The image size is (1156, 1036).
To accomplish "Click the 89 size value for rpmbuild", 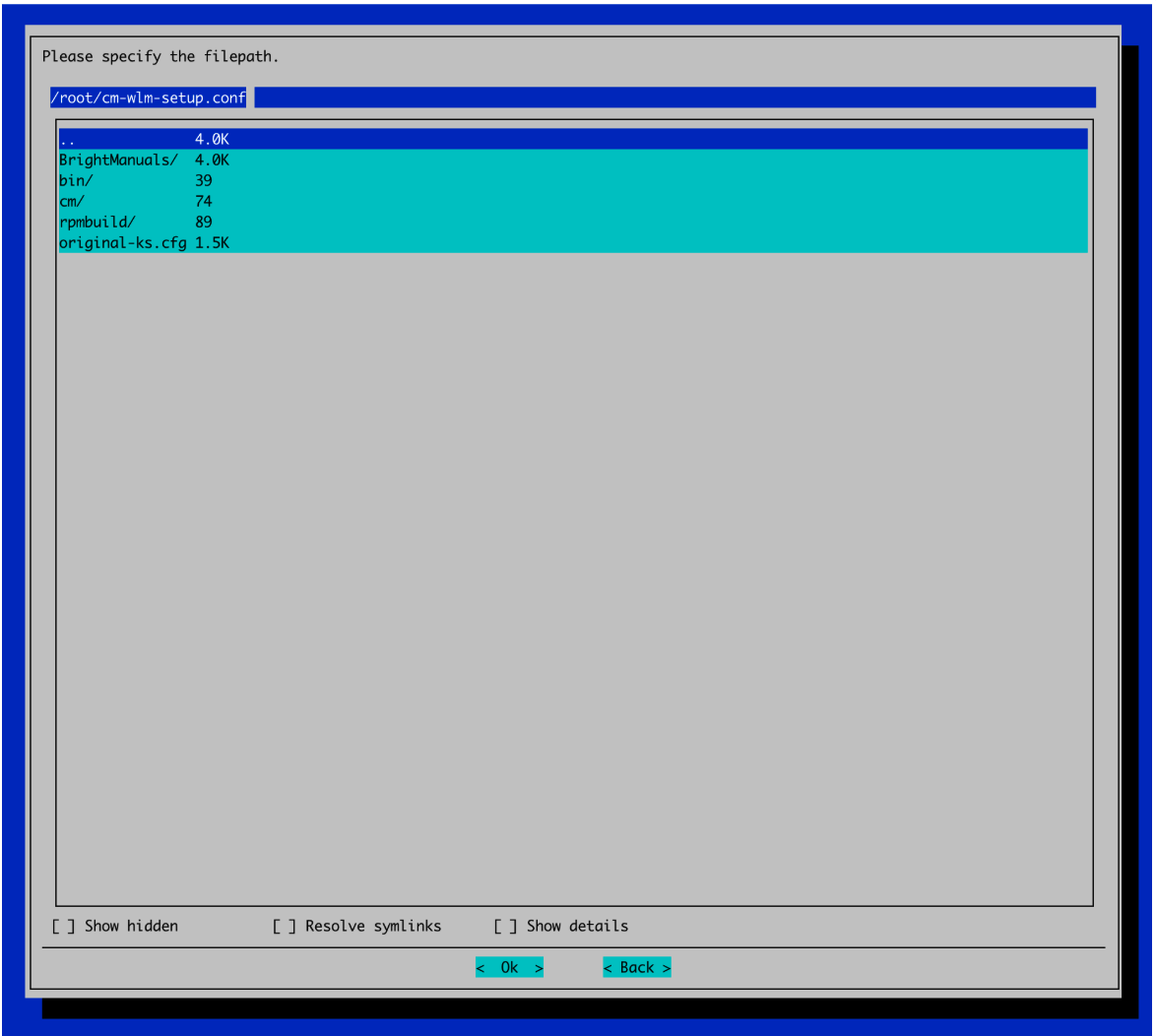I will click(204, 222).
